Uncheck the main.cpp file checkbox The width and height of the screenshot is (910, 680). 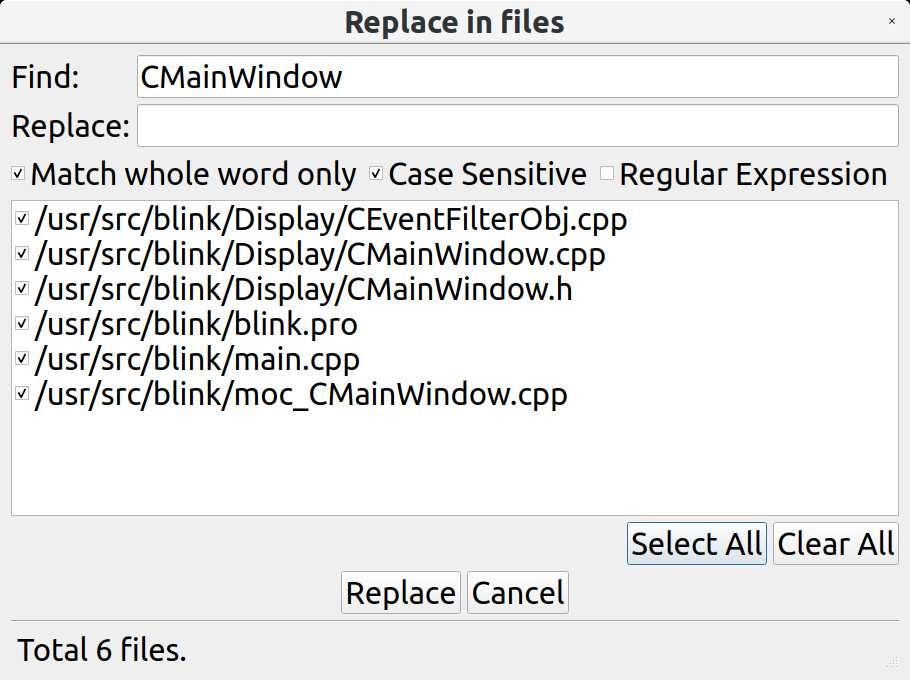point(22,359)
